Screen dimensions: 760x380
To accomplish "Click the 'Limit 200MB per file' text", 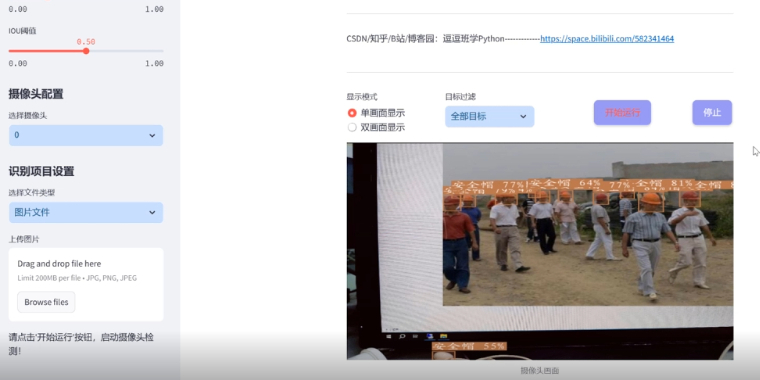I will pyautogui.click(x=77, y=278).
